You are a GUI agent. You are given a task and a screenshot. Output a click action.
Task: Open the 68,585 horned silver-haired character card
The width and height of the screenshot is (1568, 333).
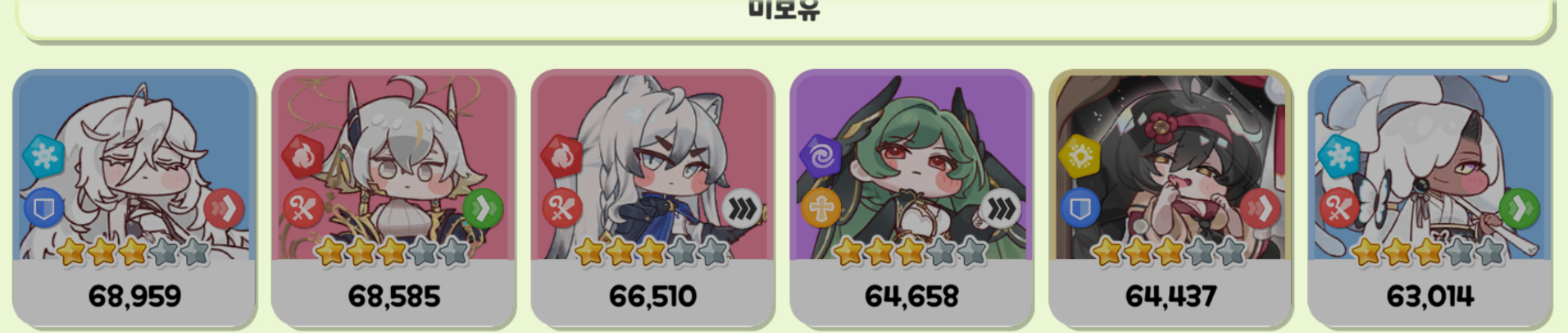(x=393, y=198)
